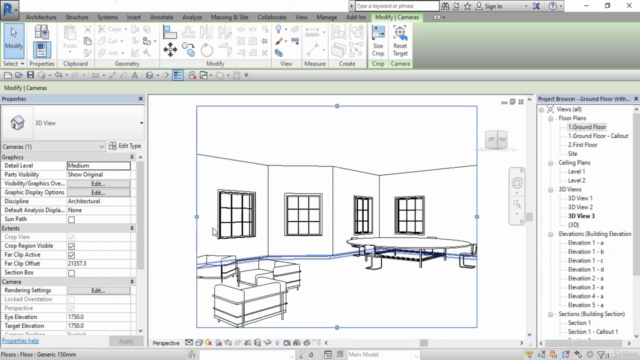Click the Sun Path icon in view control bar
This screenshot has width=640, height=360.
(209, 343)
